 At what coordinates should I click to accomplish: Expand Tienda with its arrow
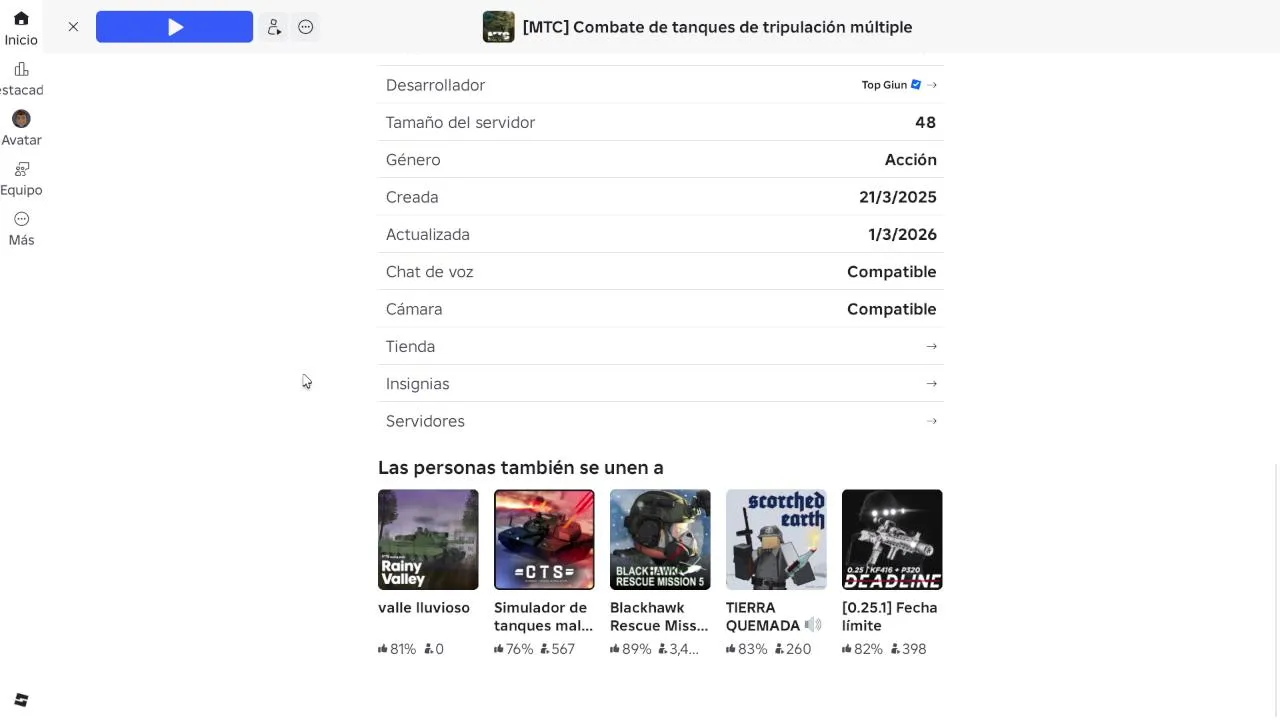point(932,346)
